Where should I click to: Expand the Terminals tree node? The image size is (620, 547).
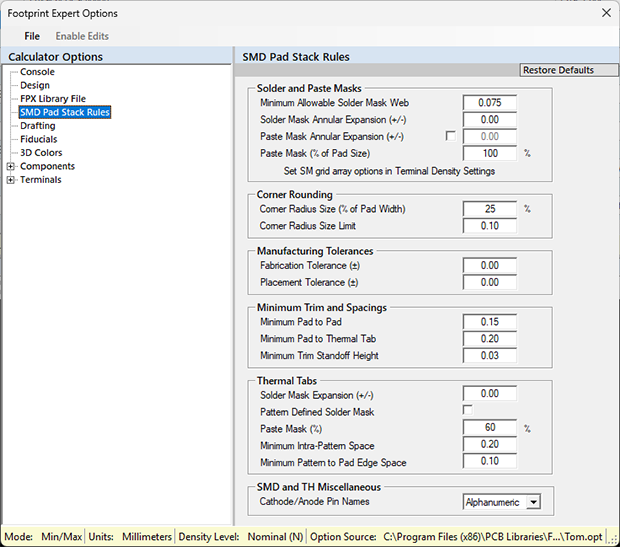click(11, 180)
